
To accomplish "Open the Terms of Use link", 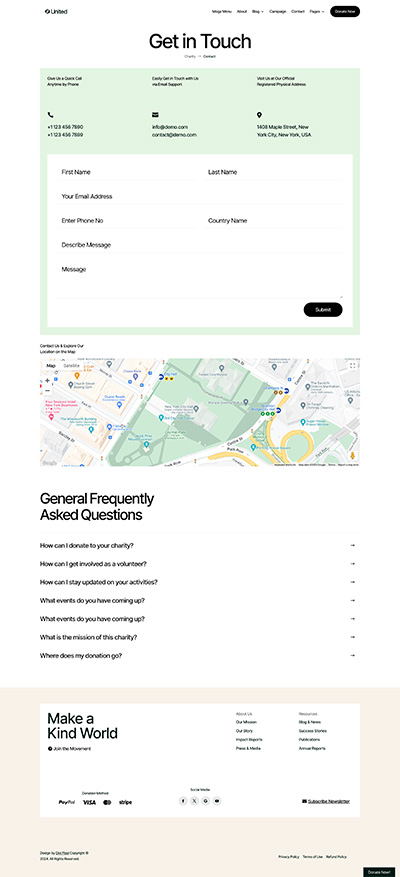I will pos(313,857).
